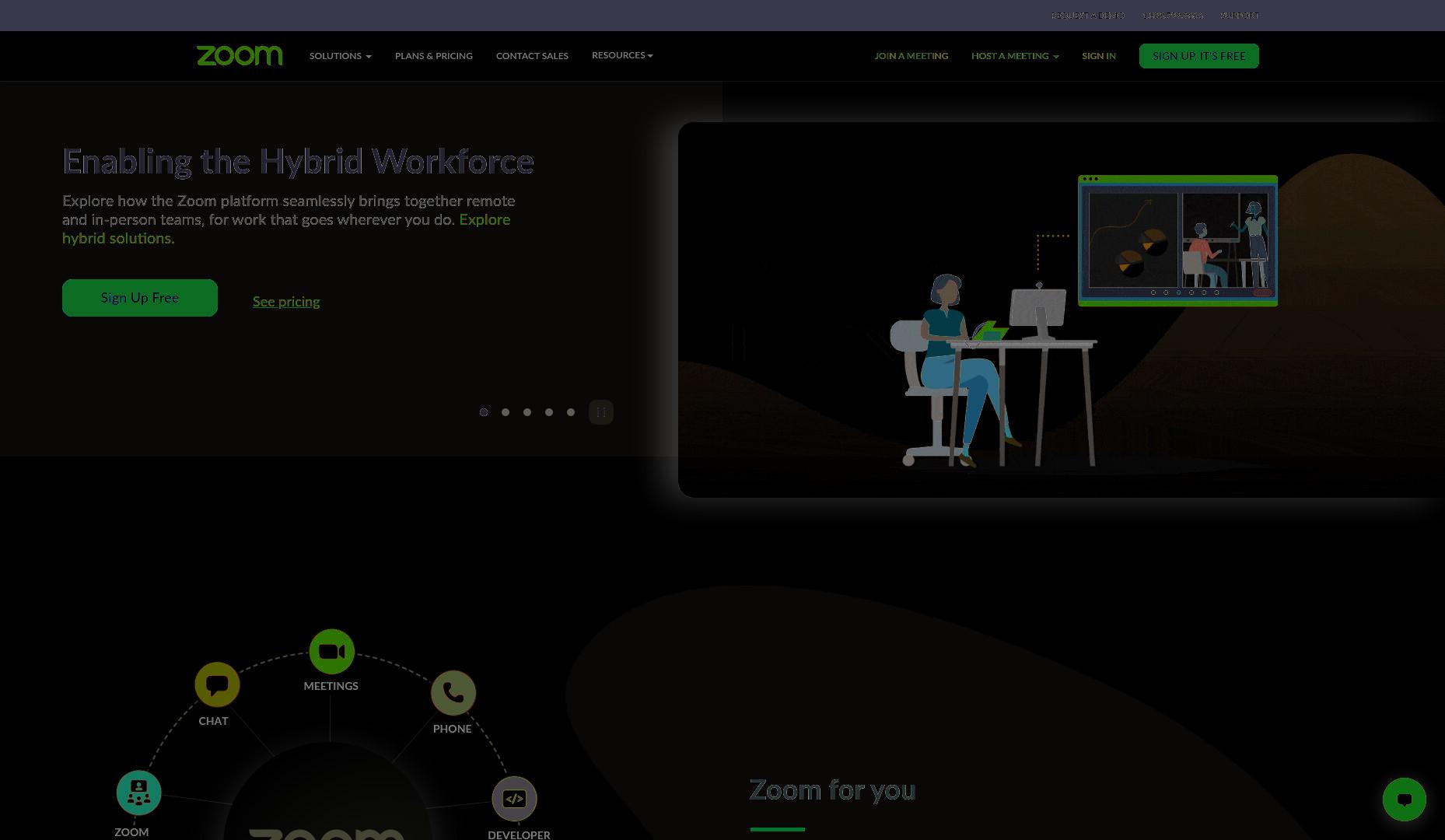Click the Zoom for you heading

[x=832, y=790]
